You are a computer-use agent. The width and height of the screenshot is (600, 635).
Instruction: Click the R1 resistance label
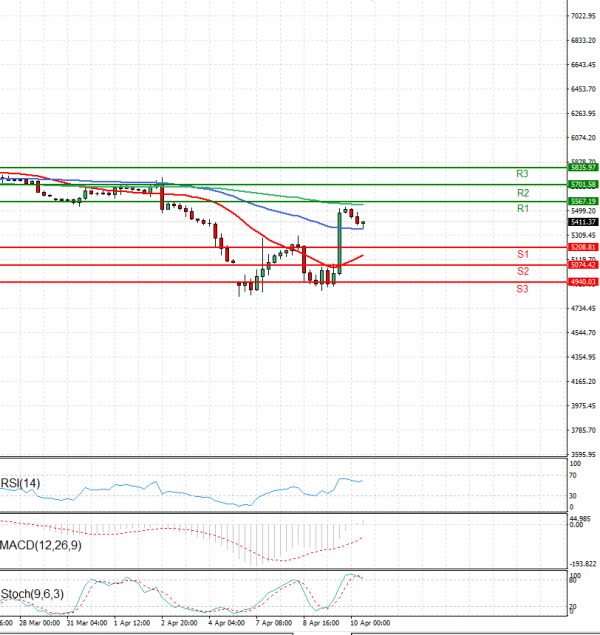523,209
